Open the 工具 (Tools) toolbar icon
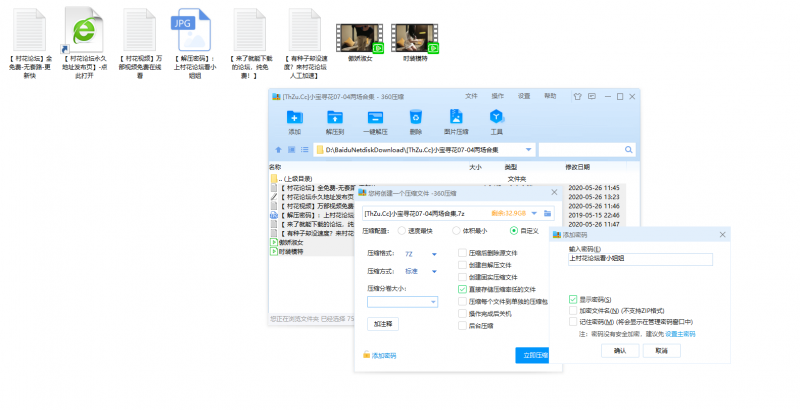The width and height of the screenshot is (800, 410). tap(496, 119)
